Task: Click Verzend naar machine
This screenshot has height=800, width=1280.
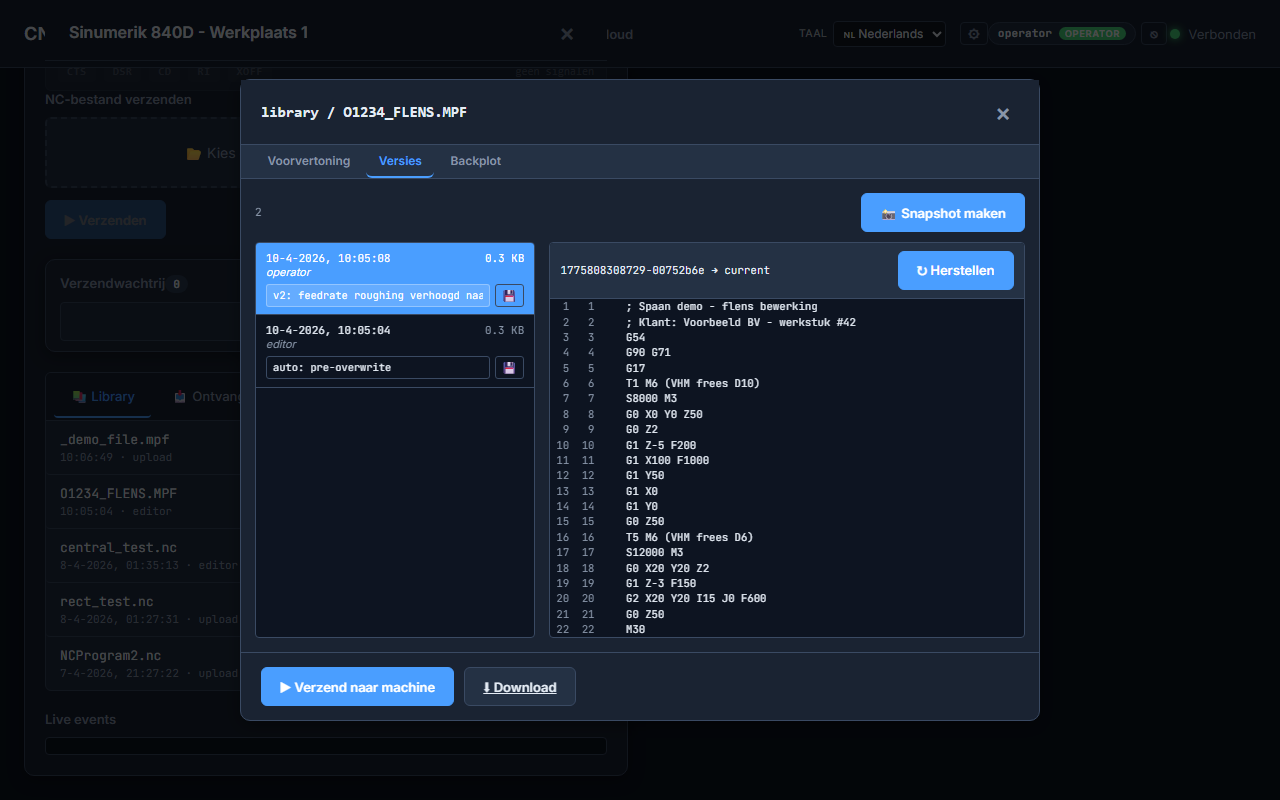Action: [x=357, y=687]
